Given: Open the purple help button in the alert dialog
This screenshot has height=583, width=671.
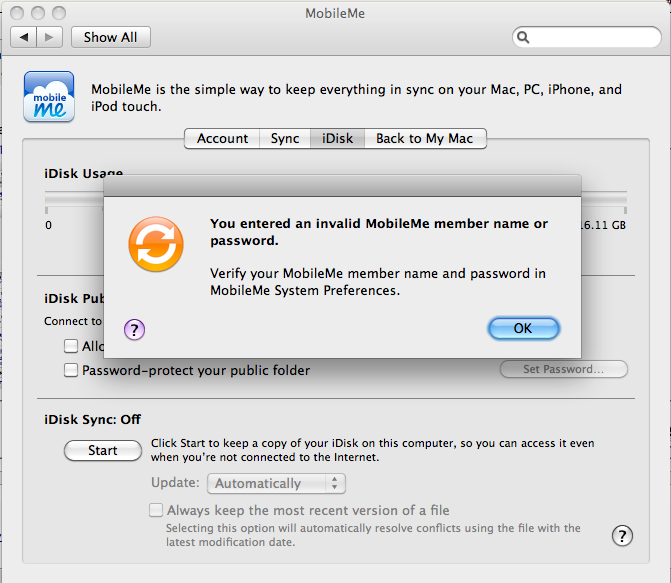Looking at the screenshot, I should pos(134,330).
